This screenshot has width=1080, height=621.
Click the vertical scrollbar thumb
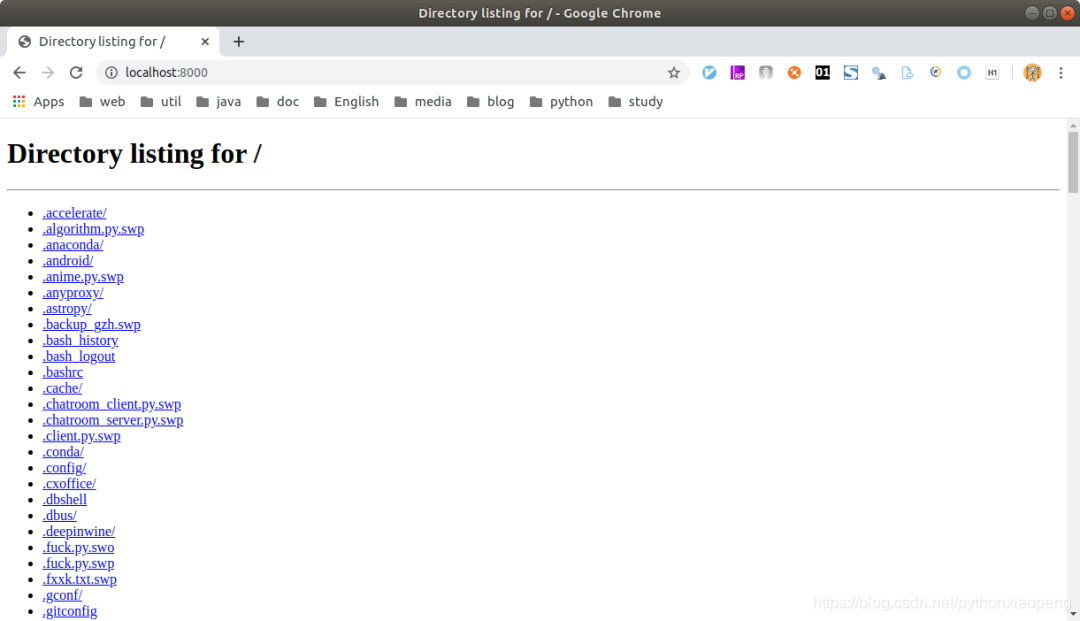click(1072, 162)
